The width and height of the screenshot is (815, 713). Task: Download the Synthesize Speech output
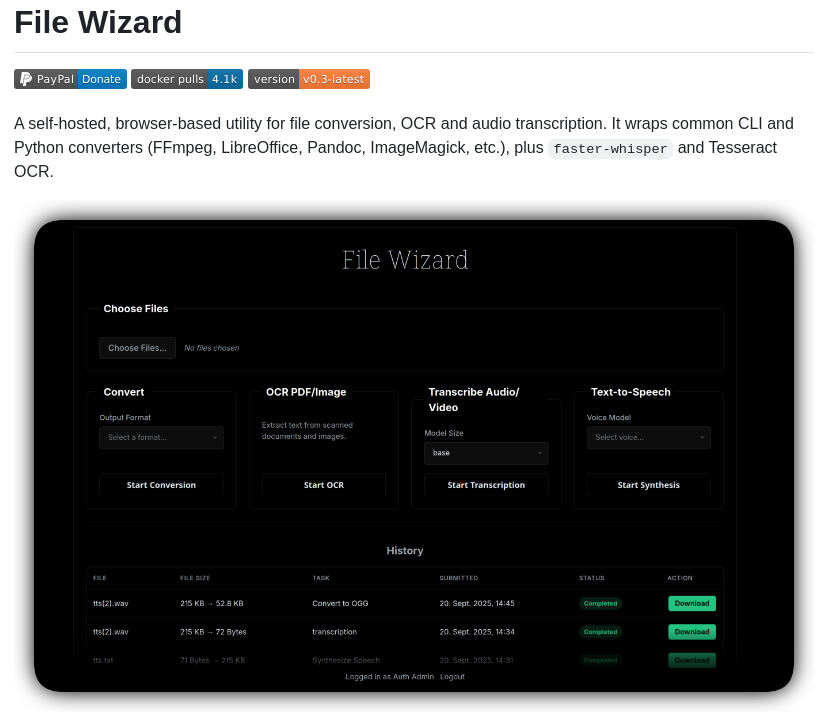(x=691, y=660)
